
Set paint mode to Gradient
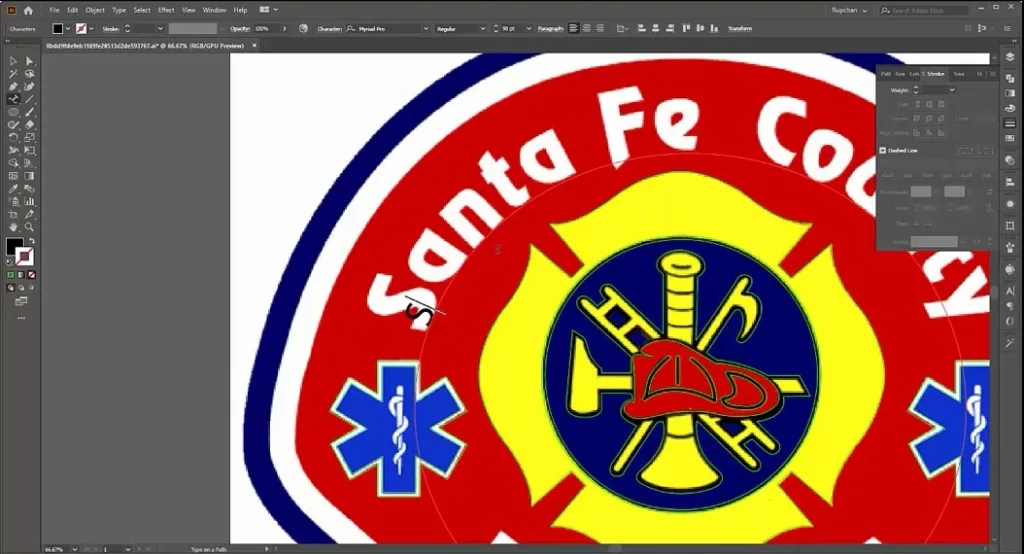[21, 275]
